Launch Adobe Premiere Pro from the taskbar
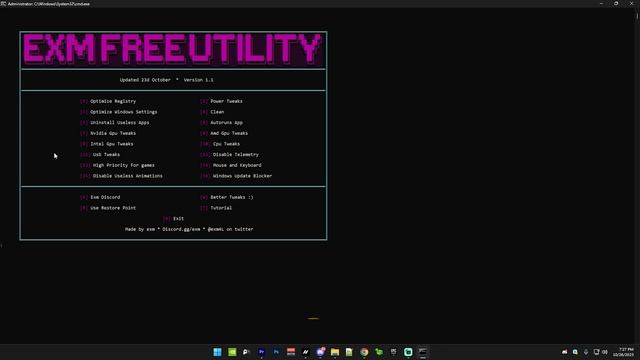Viewport: 640px width, 360px height. coord(261,352)
